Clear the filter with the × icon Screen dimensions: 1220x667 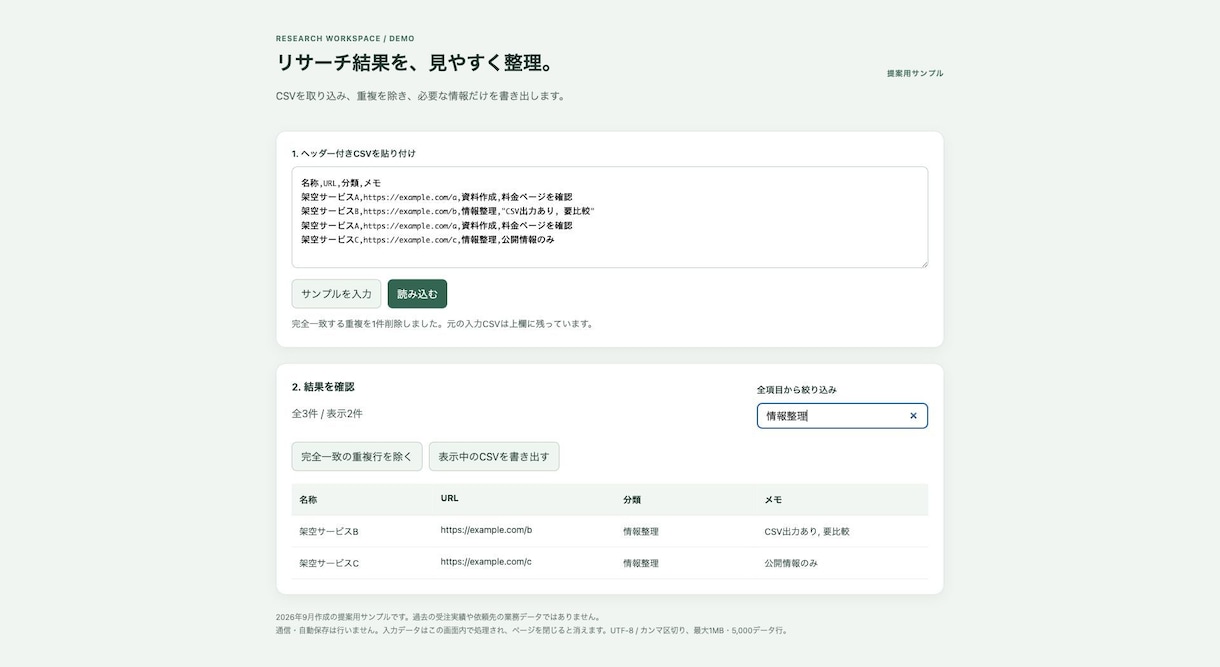(x=913, y=416)
